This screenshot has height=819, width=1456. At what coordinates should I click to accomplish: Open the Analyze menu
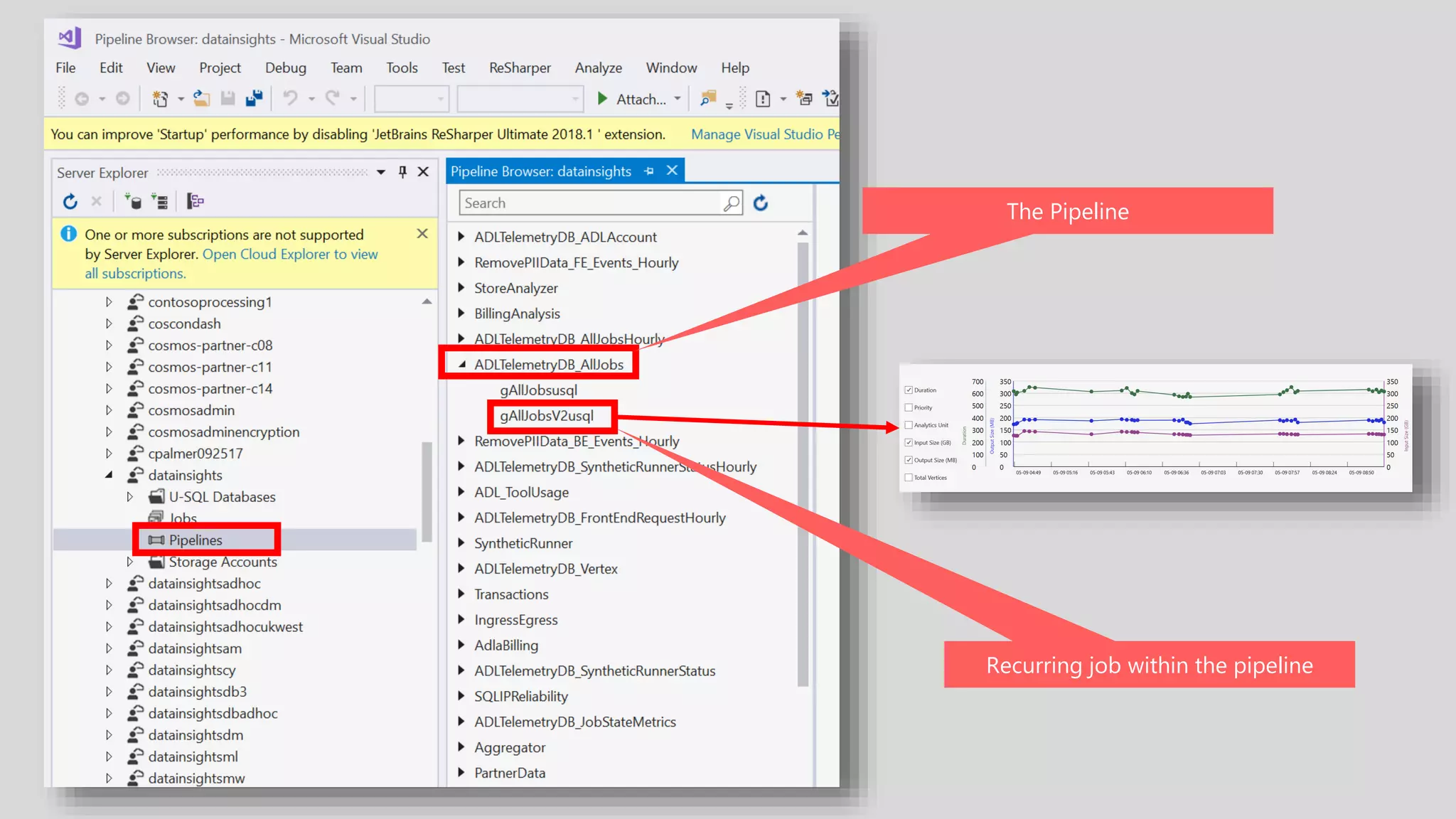(x=599, y=68)
